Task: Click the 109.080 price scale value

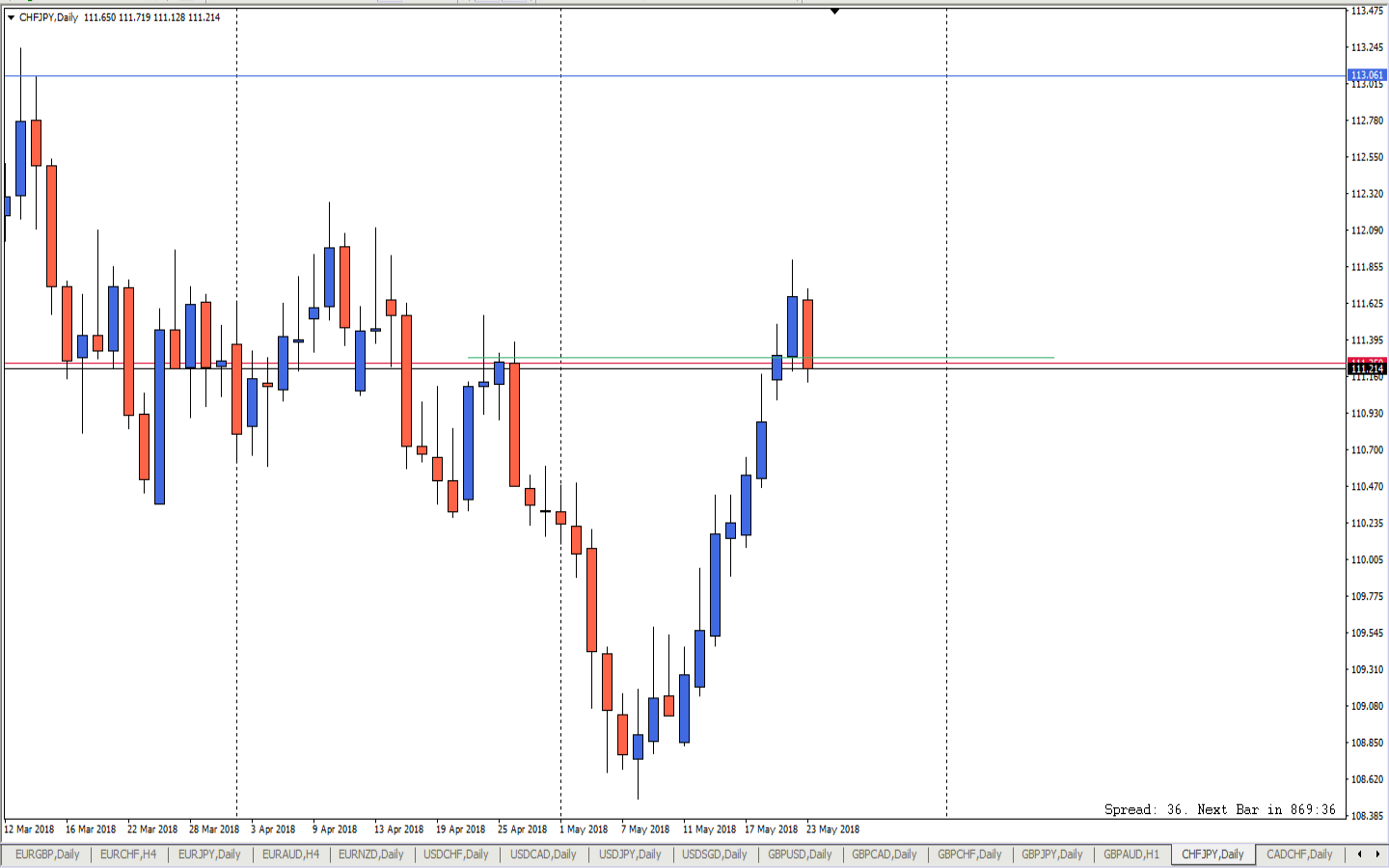Action: point(1367,706)
